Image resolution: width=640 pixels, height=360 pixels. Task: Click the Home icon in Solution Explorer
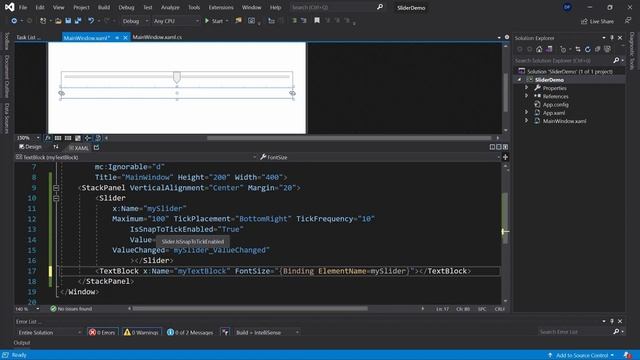539,49
